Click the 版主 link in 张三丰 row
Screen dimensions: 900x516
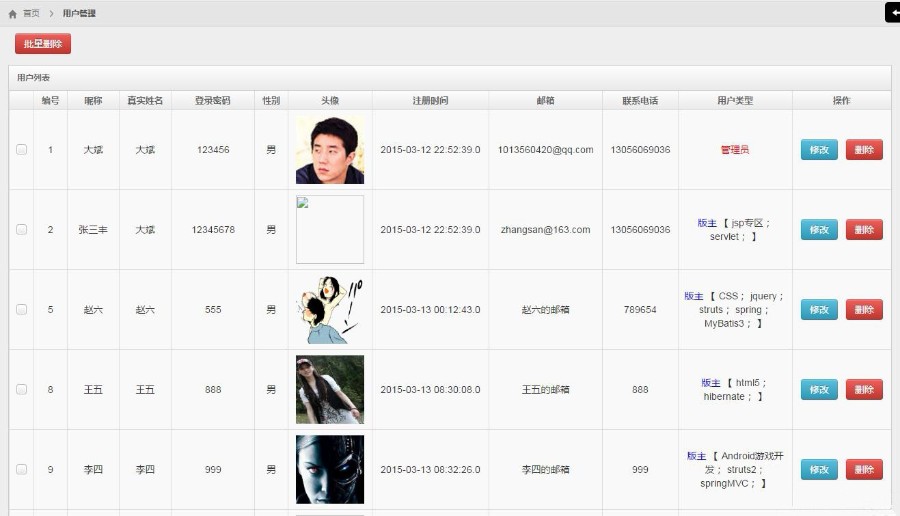(707, 223)
